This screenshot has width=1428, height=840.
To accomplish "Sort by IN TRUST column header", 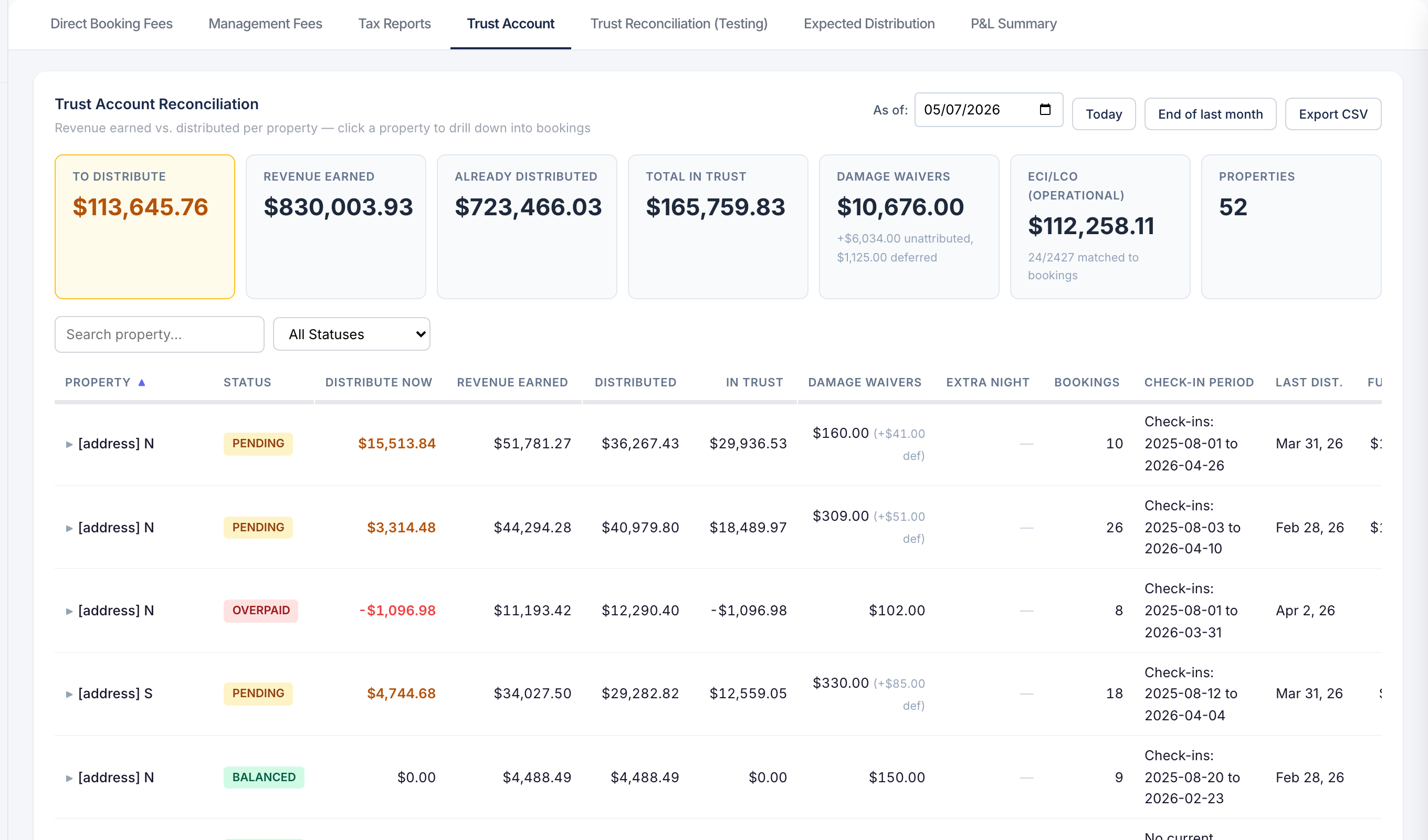I will pyautogui.click(x=754, y=383).
